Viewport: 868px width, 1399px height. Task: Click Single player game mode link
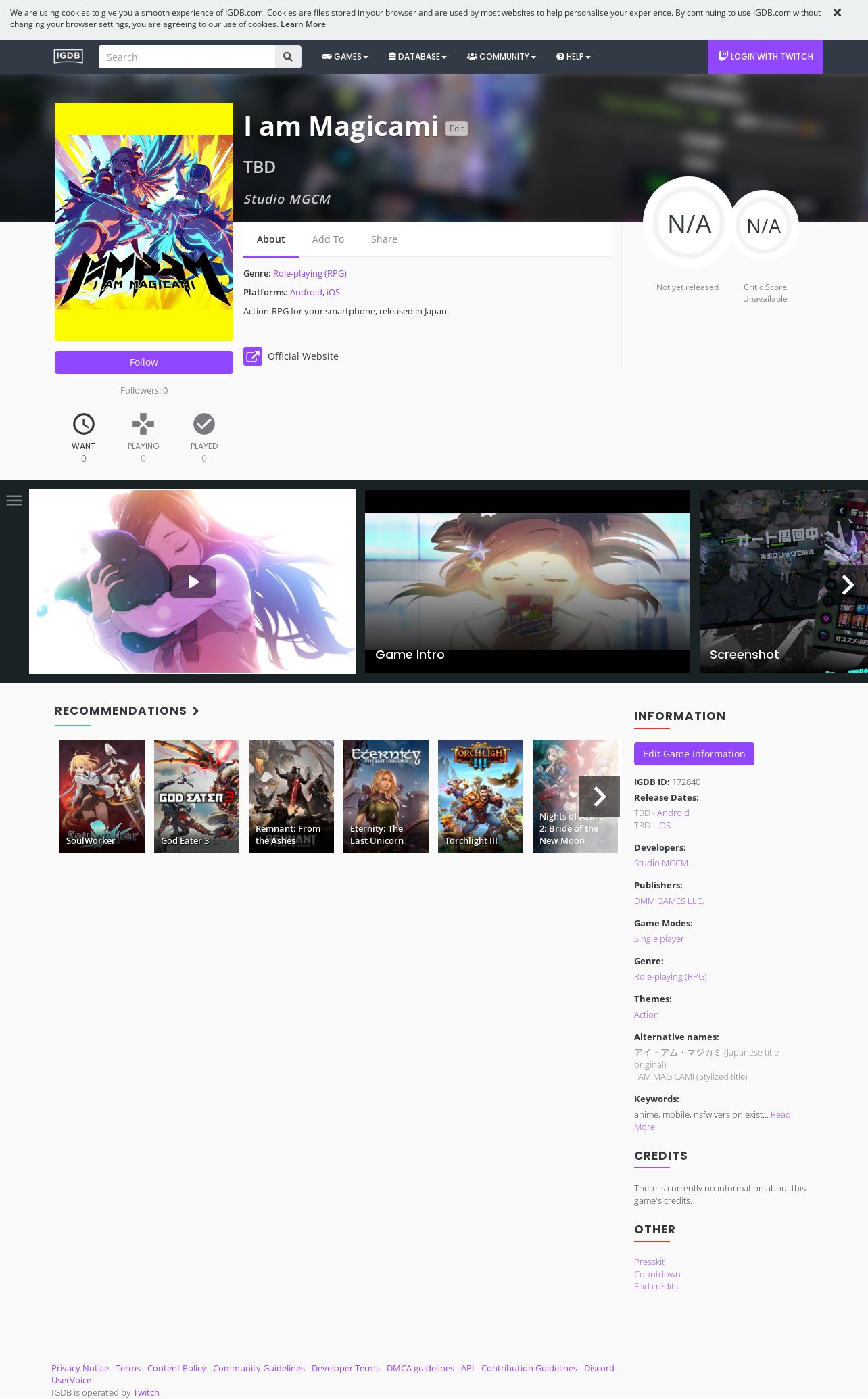(x=659, y=939)
